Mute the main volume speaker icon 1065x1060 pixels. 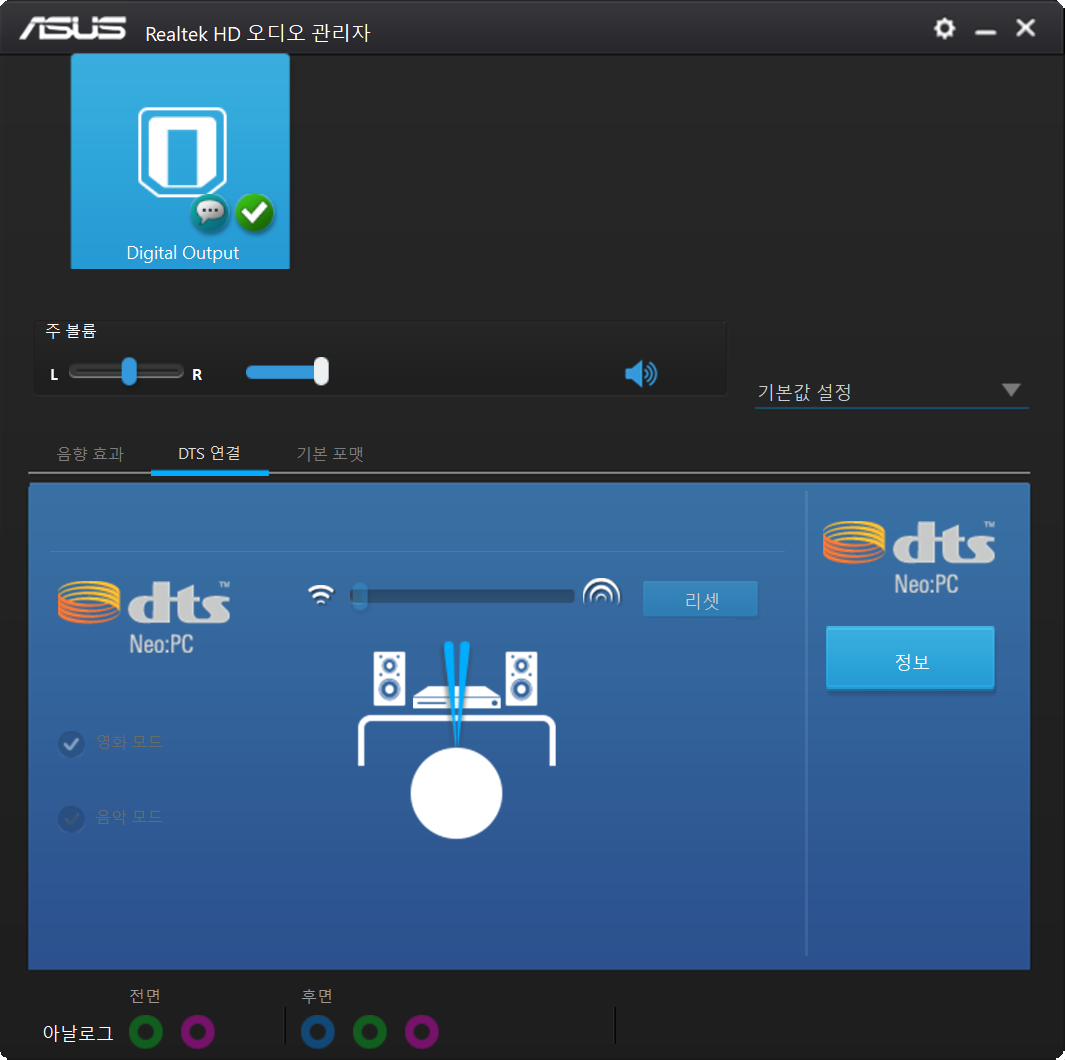click(640, 373)
